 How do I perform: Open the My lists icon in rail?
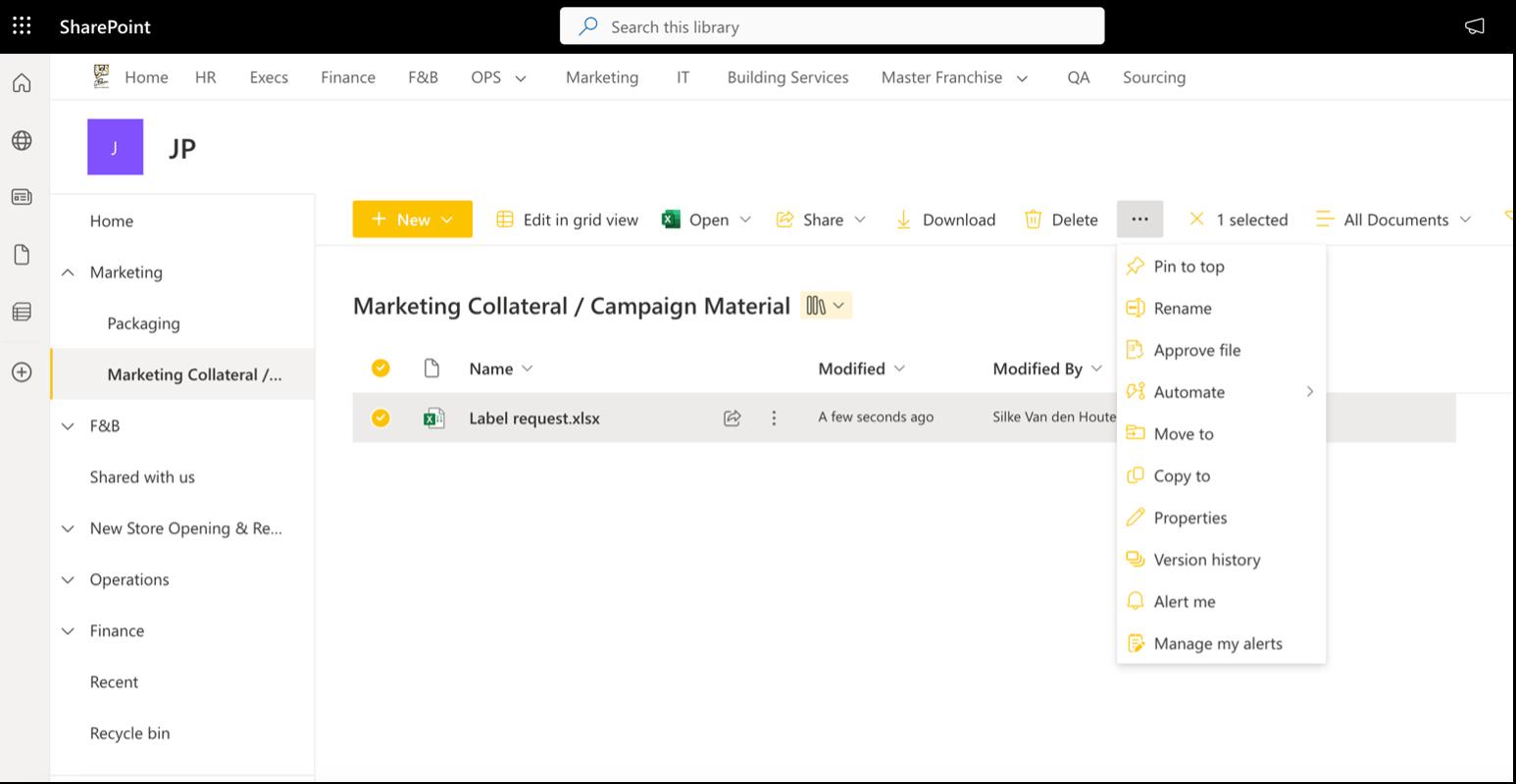[22, 312]
